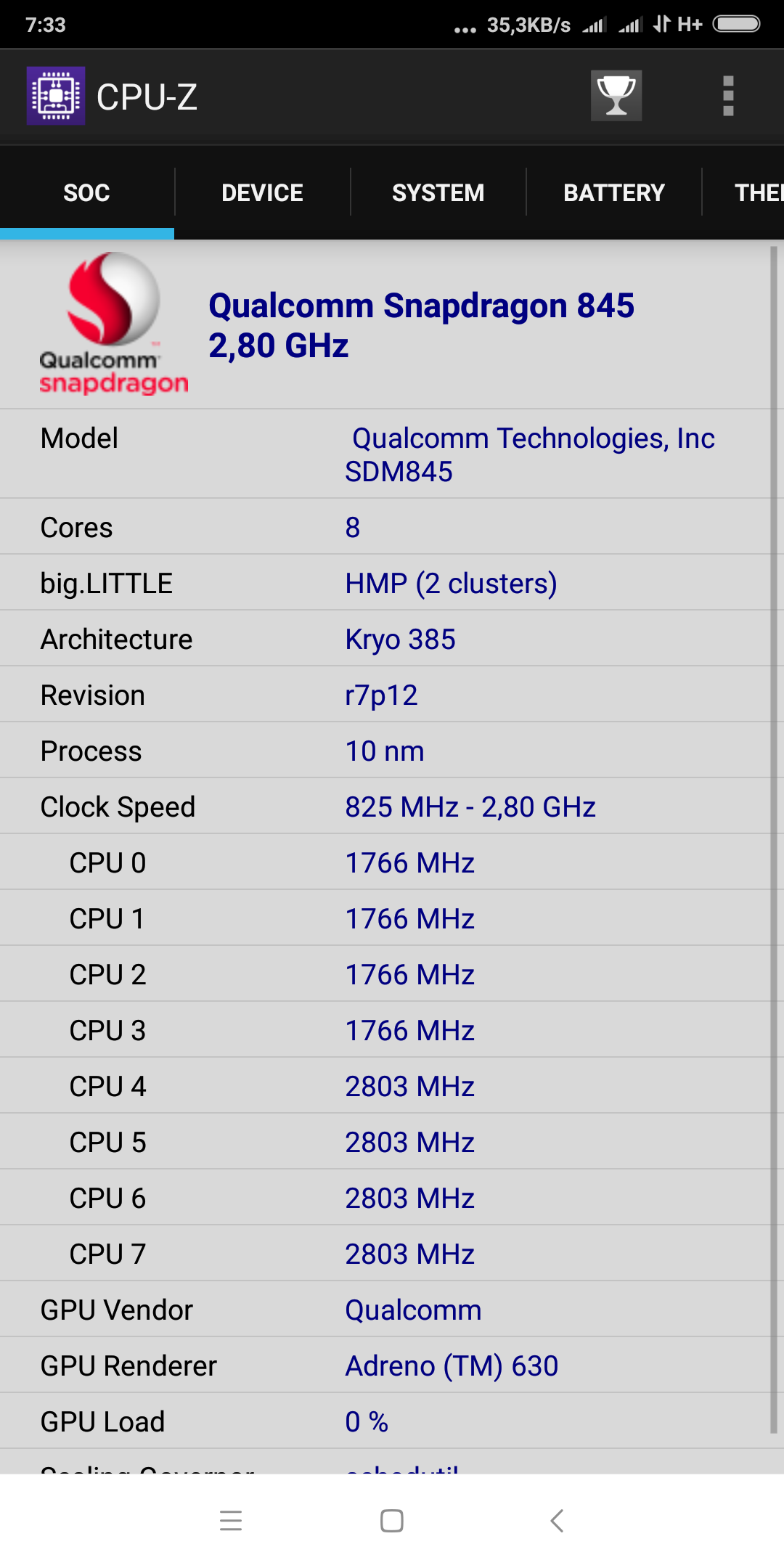
Task: Tap the battery status bar icon
Action: coord(736,24)
